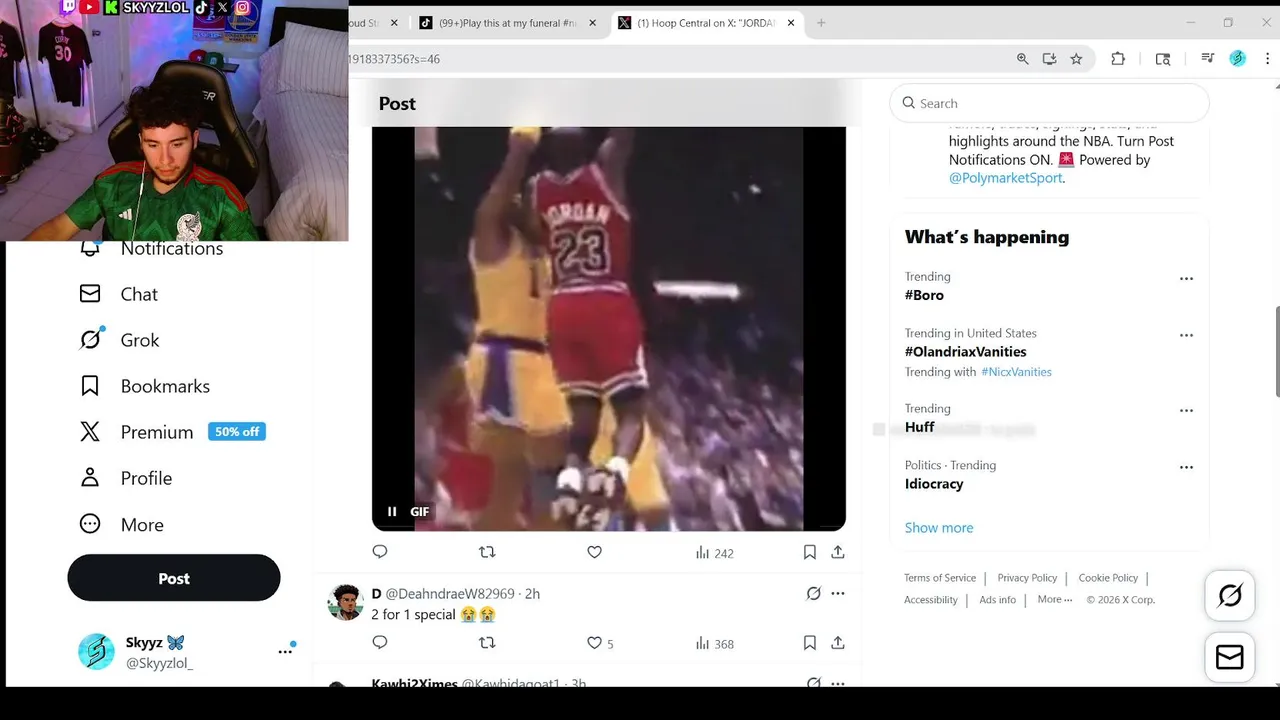
Task: Share the main GIF post
Action: (838, 552)
